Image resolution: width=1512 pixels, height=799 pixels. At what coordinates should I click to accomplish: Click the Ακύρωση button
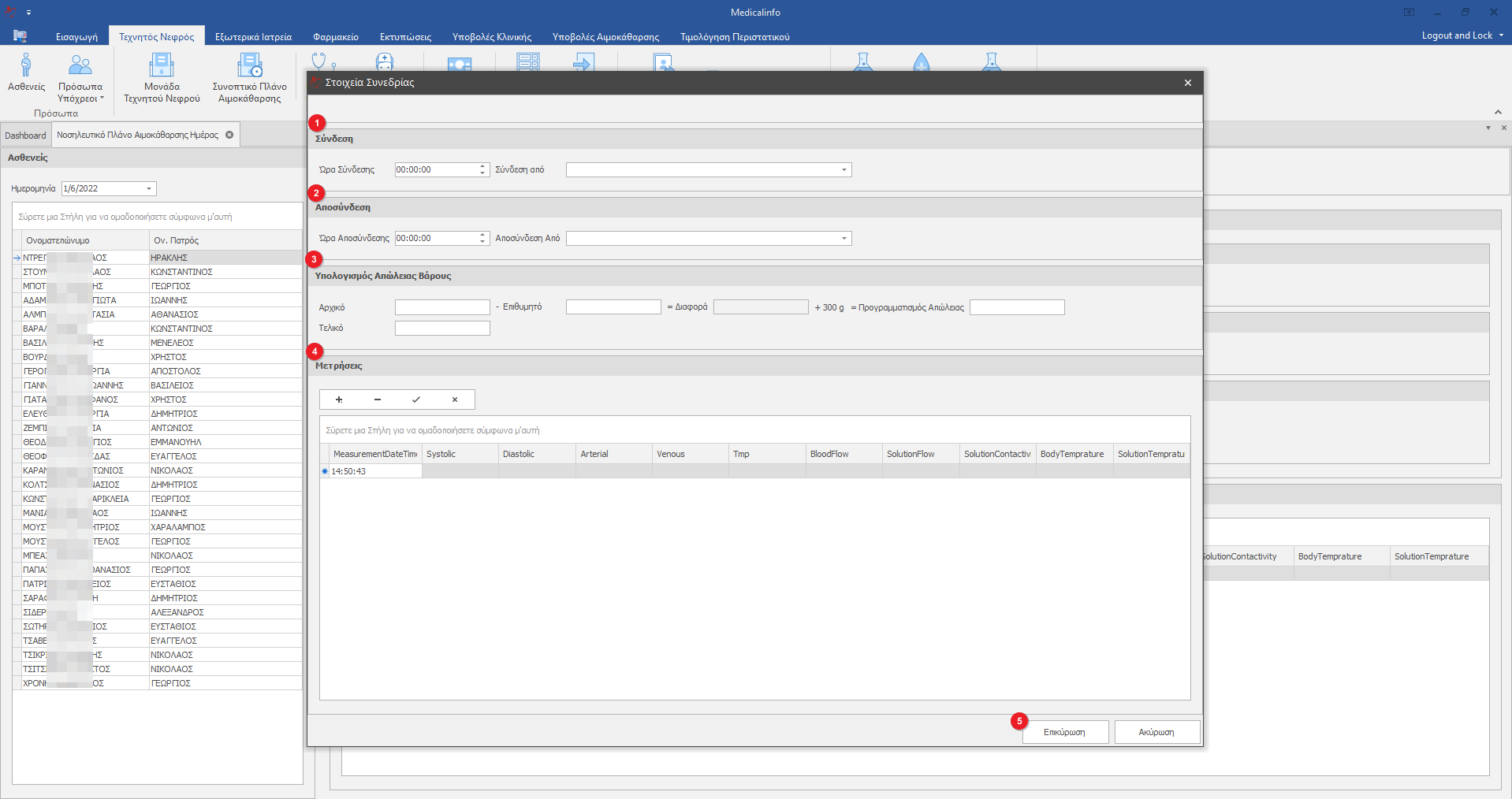[1156, 732]
